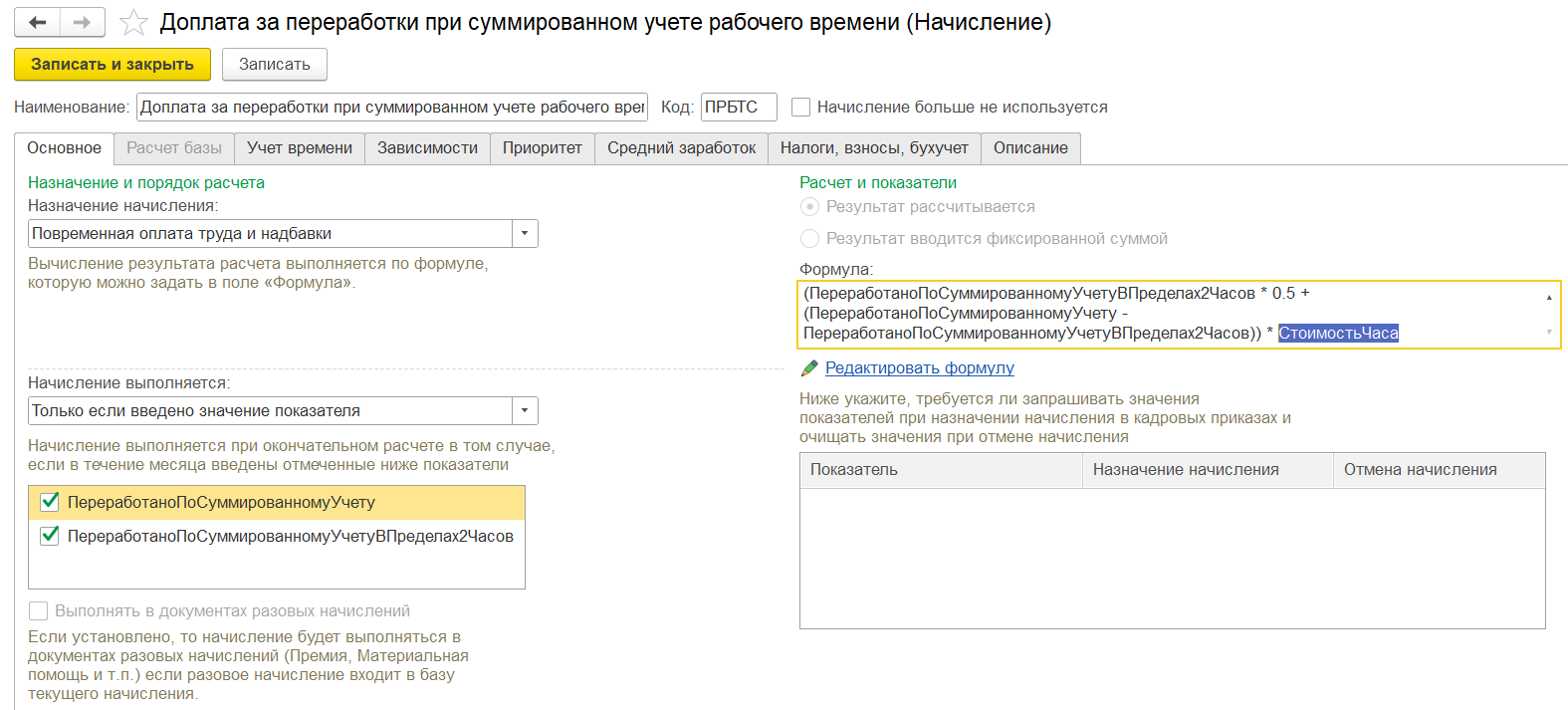The width and height of the screenshot is (1568, 710).
Task: Expand "Начисление выполняется" dropdown
Action: 525,411
